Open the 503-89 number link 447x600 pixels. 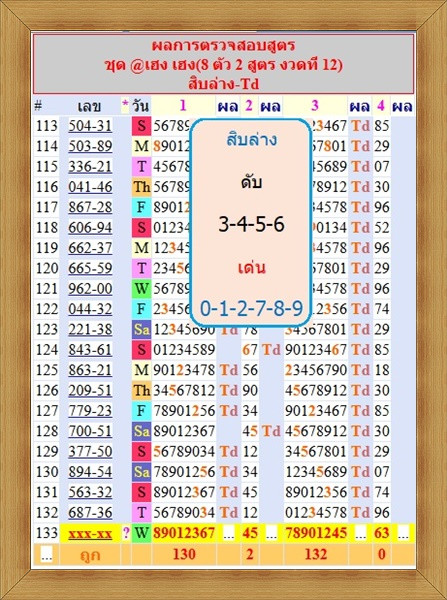point(90,146)
